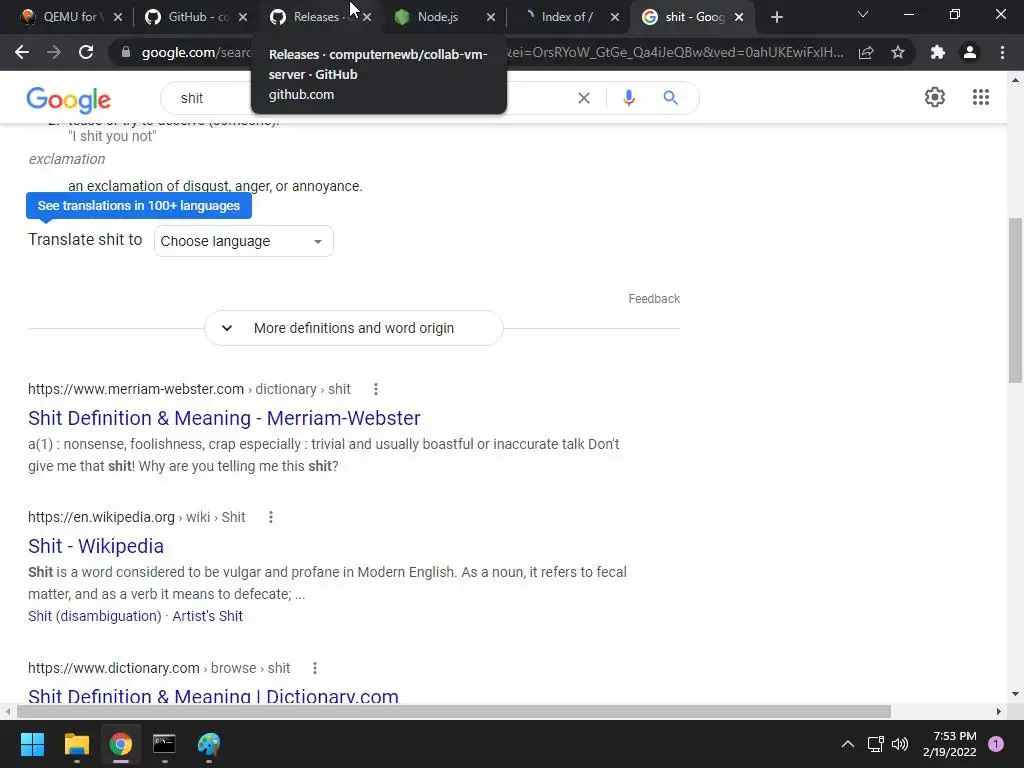Screen dimensions: 1024x768
Task: Open Chrome's three-dot menu
Action: point(1002,52)
